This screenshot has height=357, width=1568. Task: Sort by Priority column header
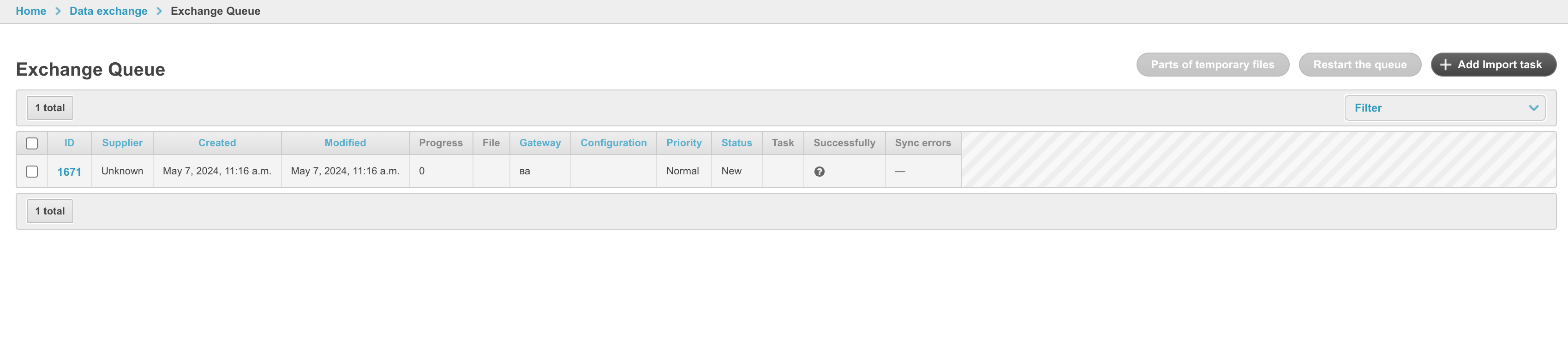point(683,143)
